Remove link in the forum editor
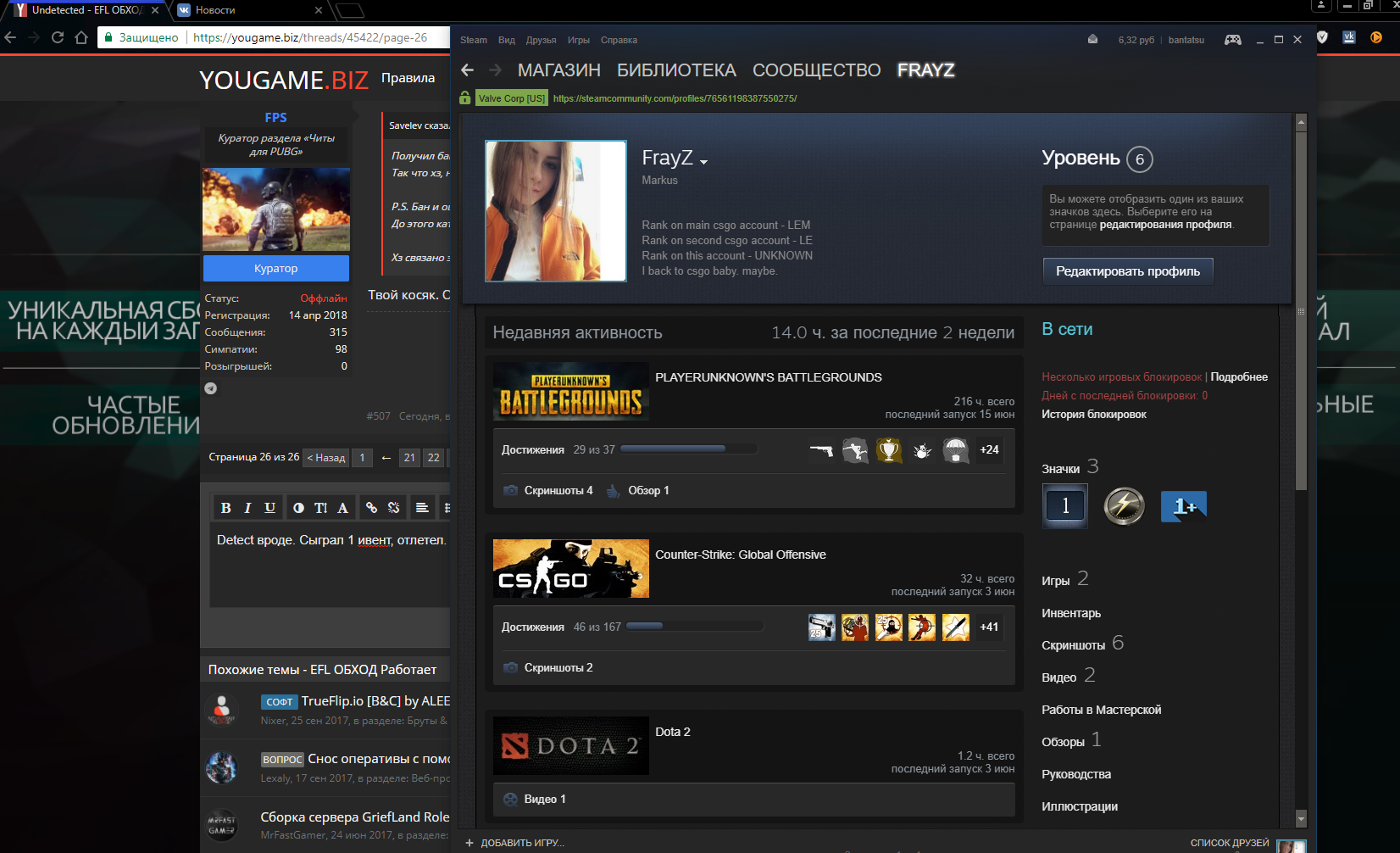Screen dimensions: 1400x853 coord(393,508)
